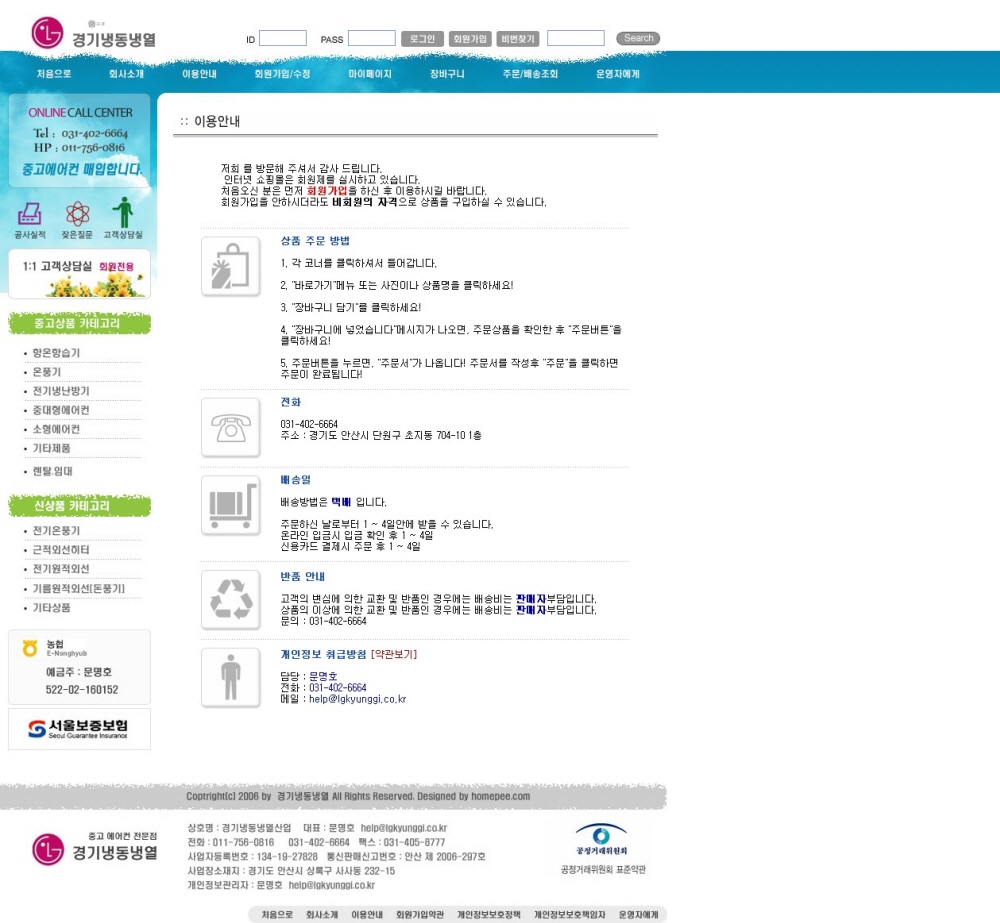The width and height of the screenshot is (1000, 923).
Task: Focus the ID input field
Action: coord(283,39)
